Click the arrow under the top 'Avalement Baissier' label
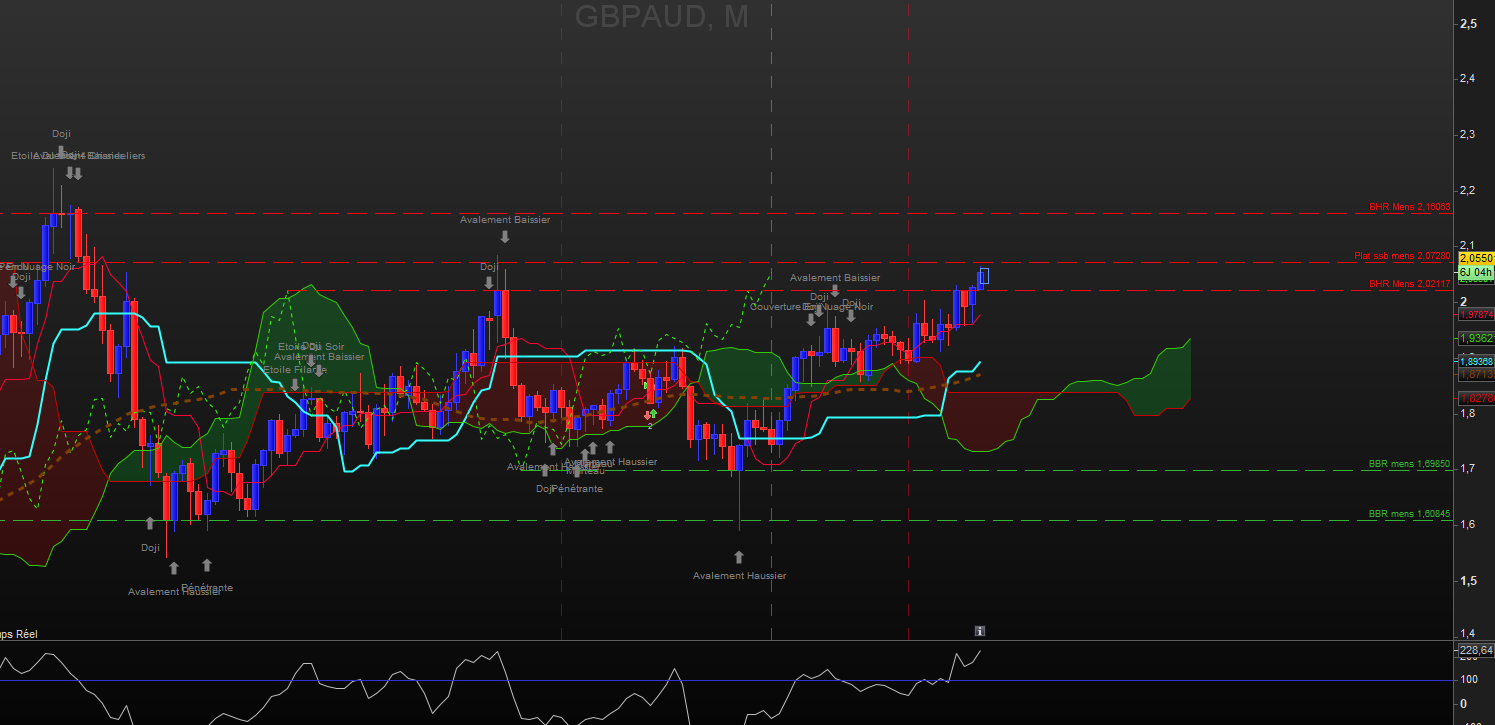The height and width of the screenshot is (725, 1495). [505, 237]
